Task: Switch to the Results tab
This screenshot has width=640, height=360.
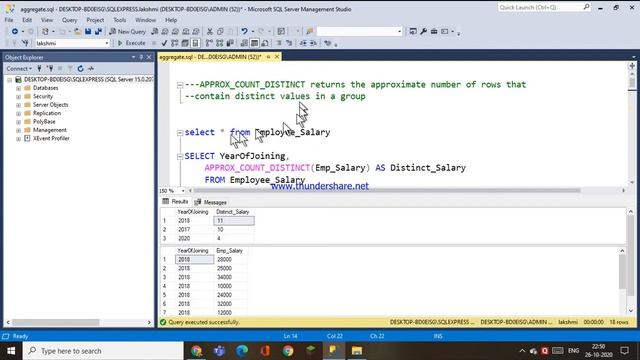Action: point(176,202)
